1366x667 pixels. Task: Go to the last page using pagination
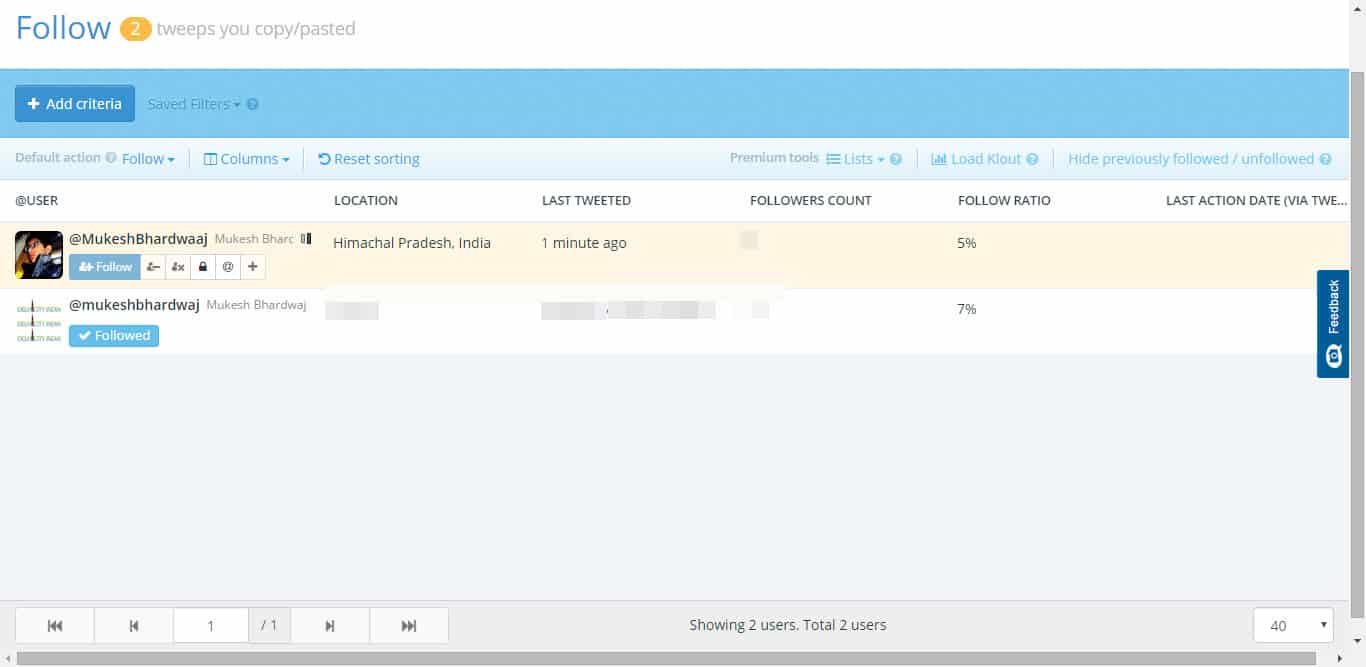(409, 626)
